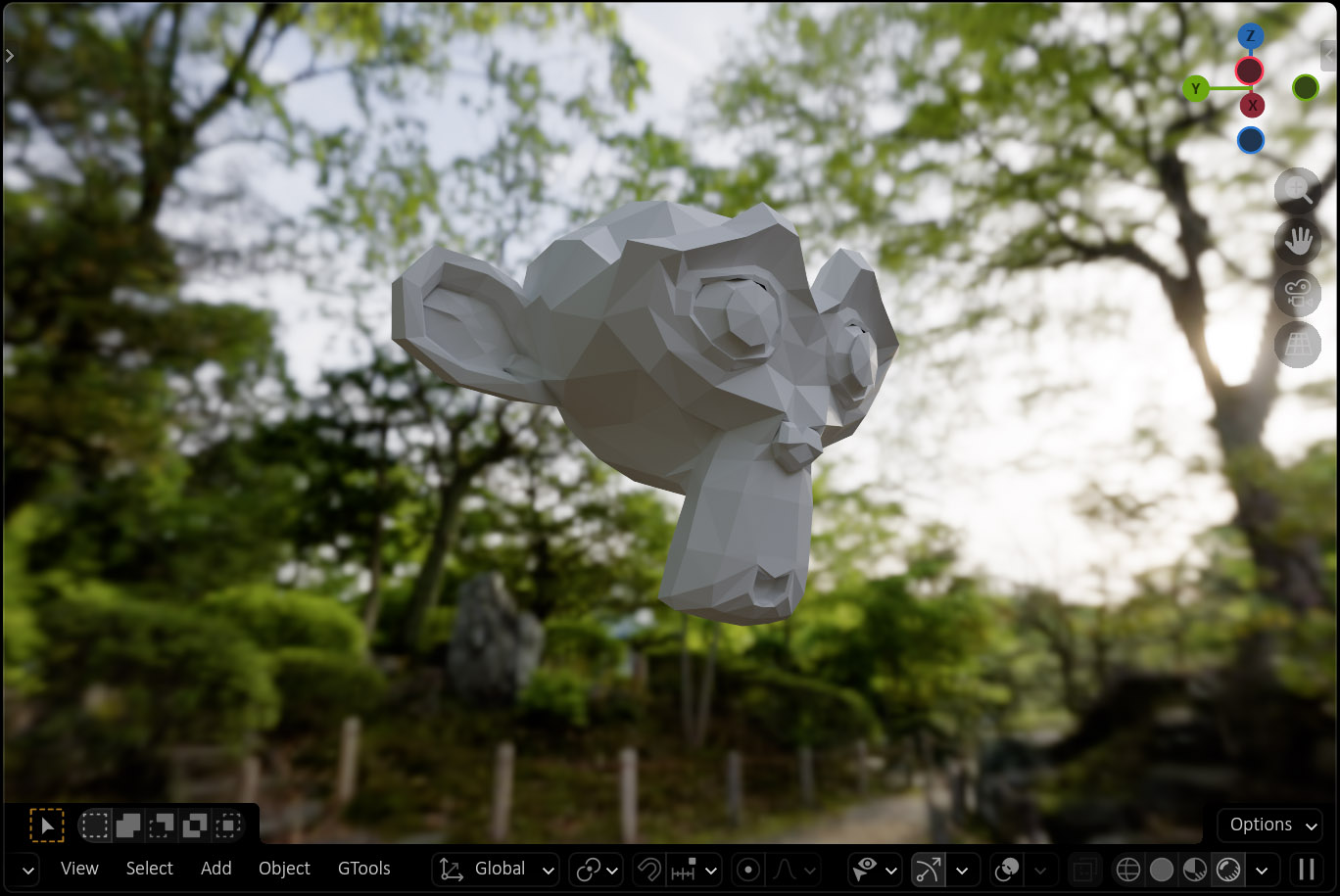
Task: Open the snapping options dropdown
Action: pos(694,869)
